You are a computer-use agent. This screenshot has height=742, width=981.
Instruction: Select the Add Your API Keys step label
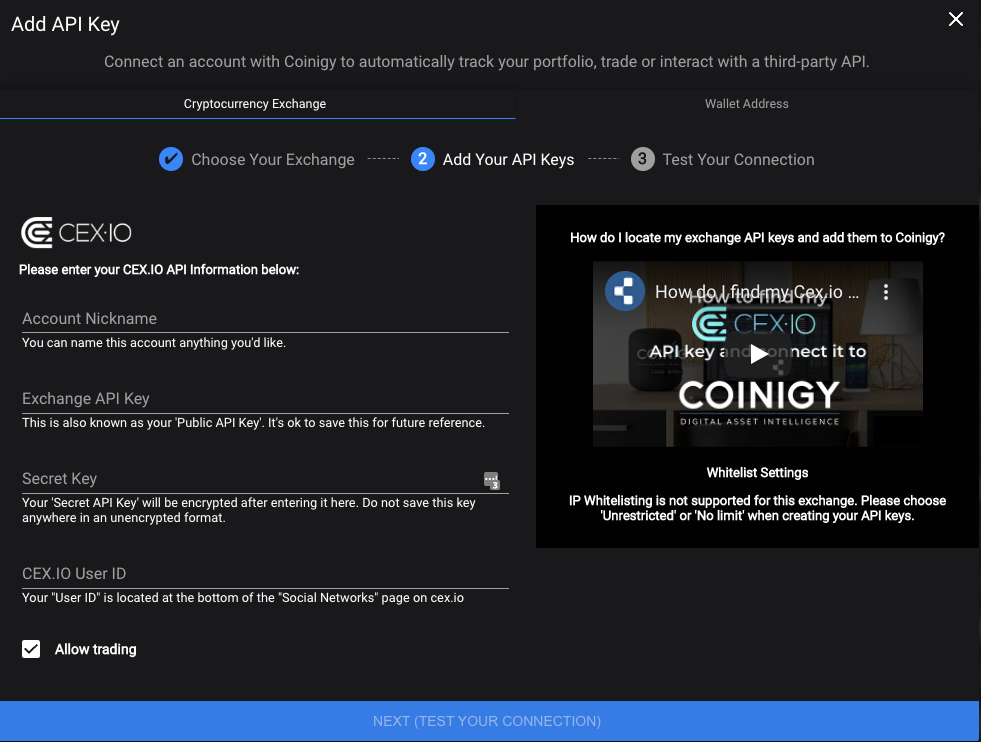click(509, 160)
